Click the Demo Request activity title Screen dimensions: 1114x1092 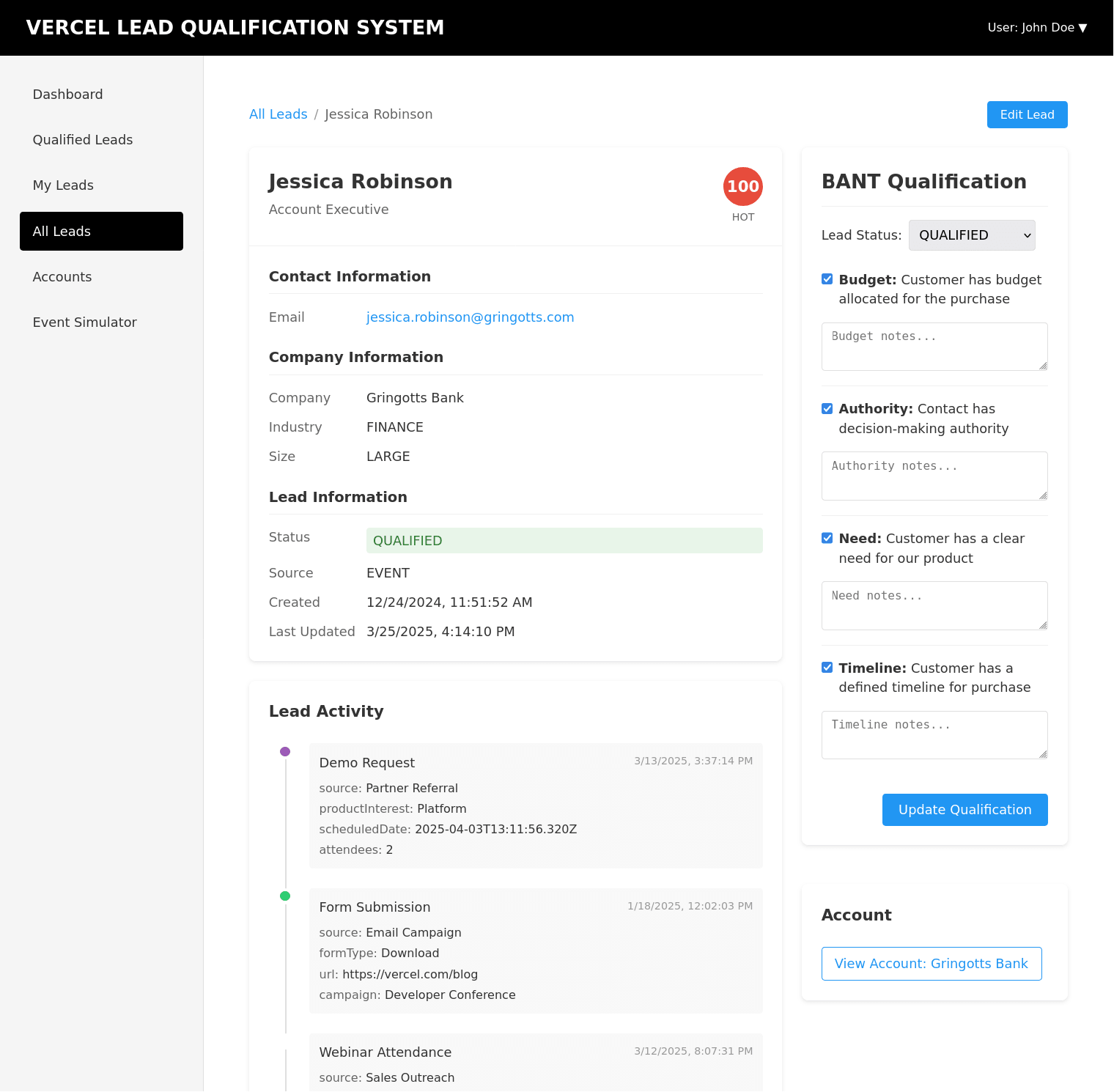pos(366,763)
